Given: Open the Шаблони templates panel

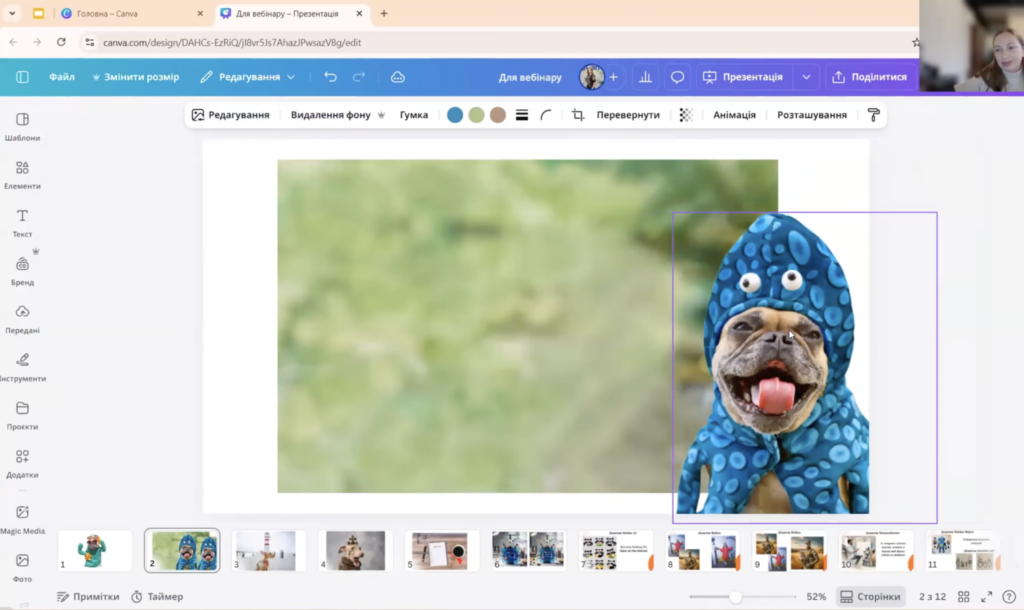Looking at the screenshot, I should (22, 127).
